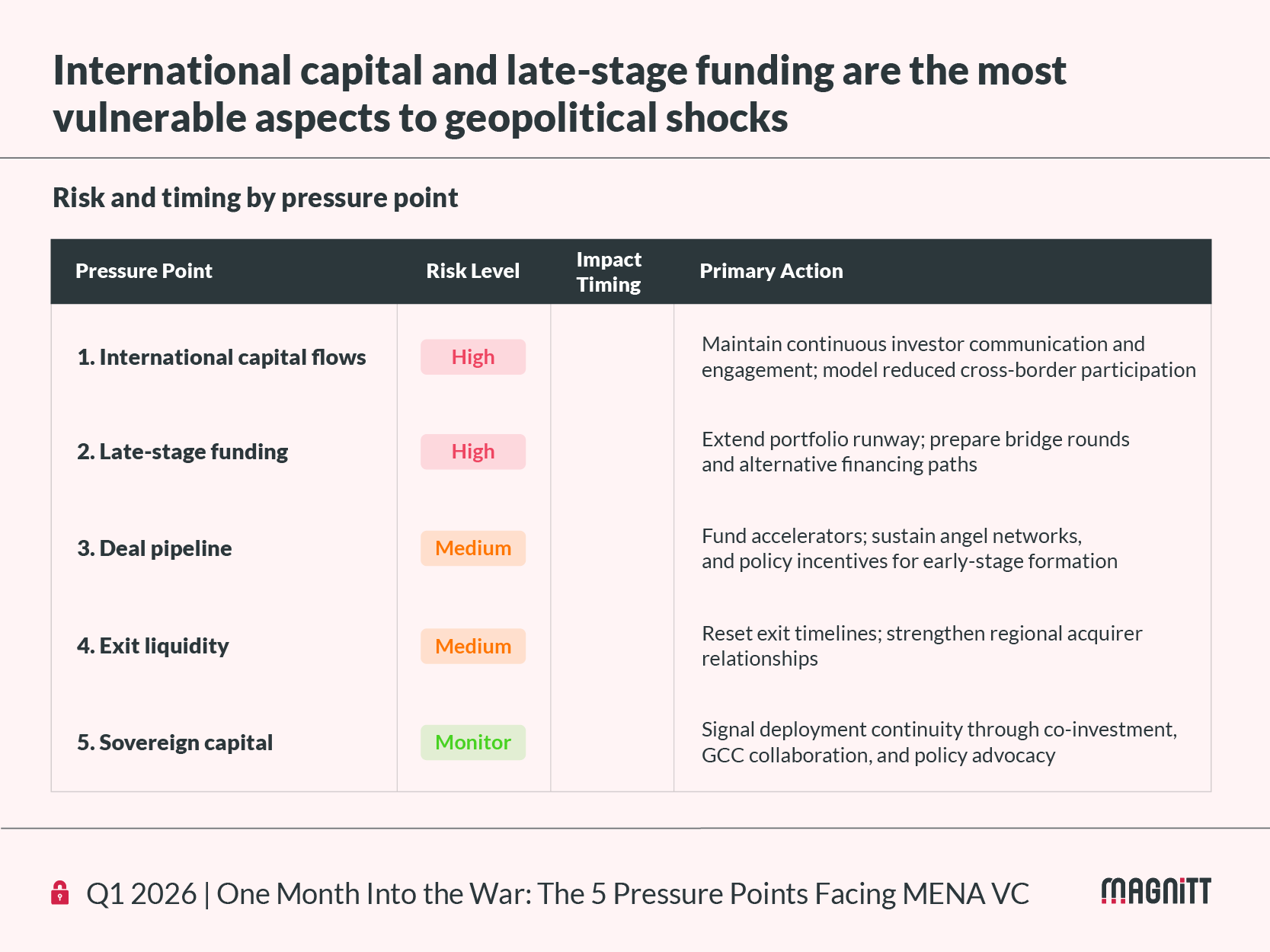This screenshot has height=952, width=1270.
Task: Select the Risk Level column header
Action: (x=472, y=271)
